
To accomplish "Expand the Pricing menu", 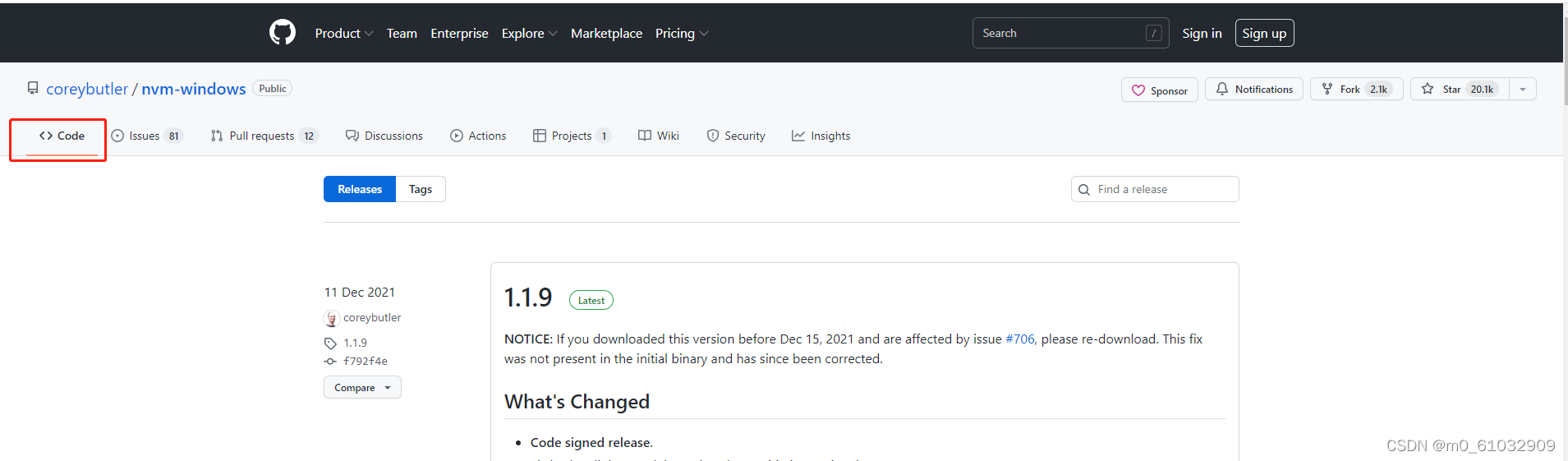I will click(x=682, y=33).
